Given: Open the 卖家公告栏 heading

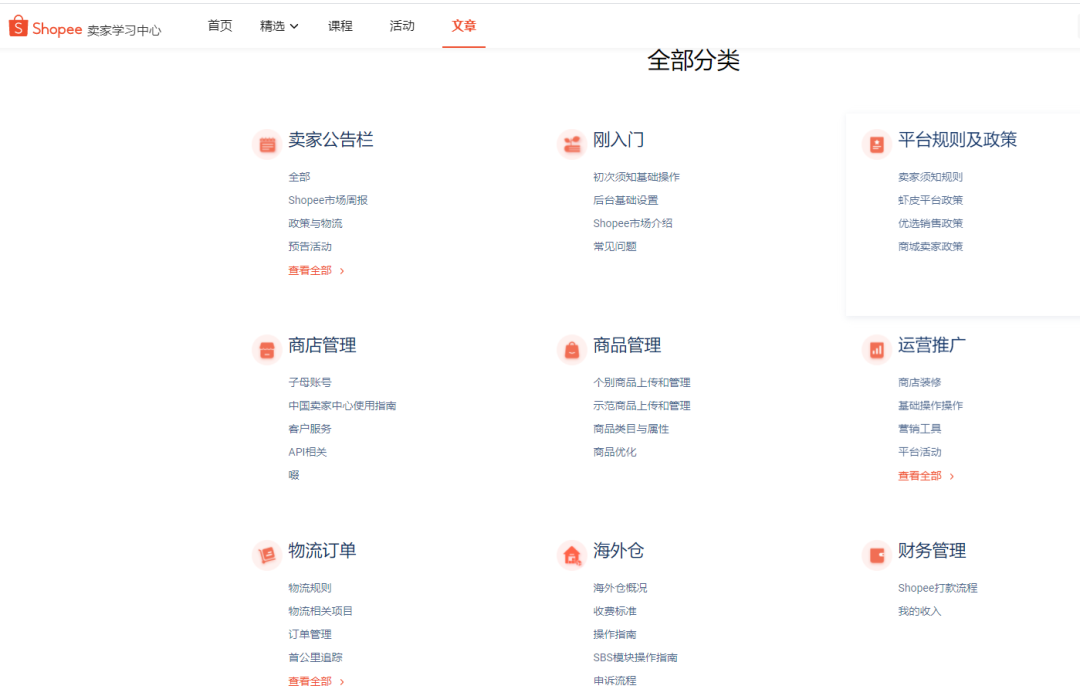Looking at the screenshot, I should 331,140.
